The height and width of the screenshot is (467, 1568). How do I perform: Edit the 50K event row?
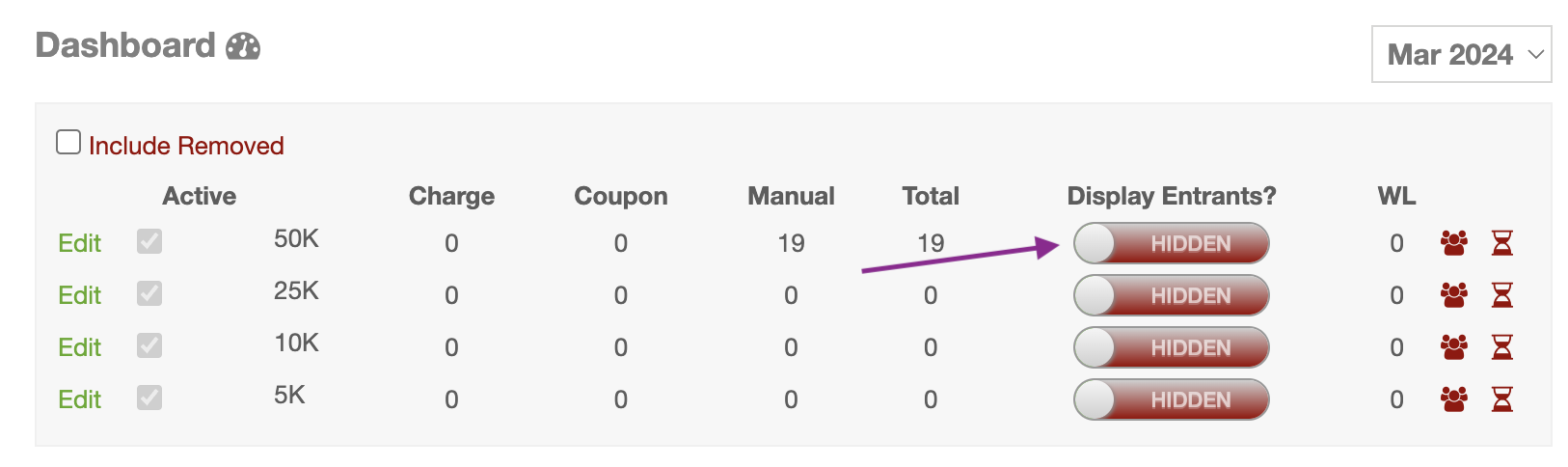[79, 243]
